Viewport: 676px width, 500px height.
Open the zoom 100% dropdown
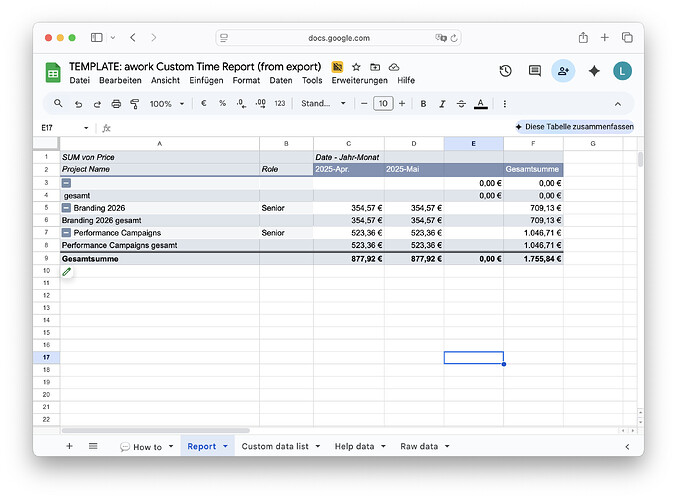pos(167,104)
